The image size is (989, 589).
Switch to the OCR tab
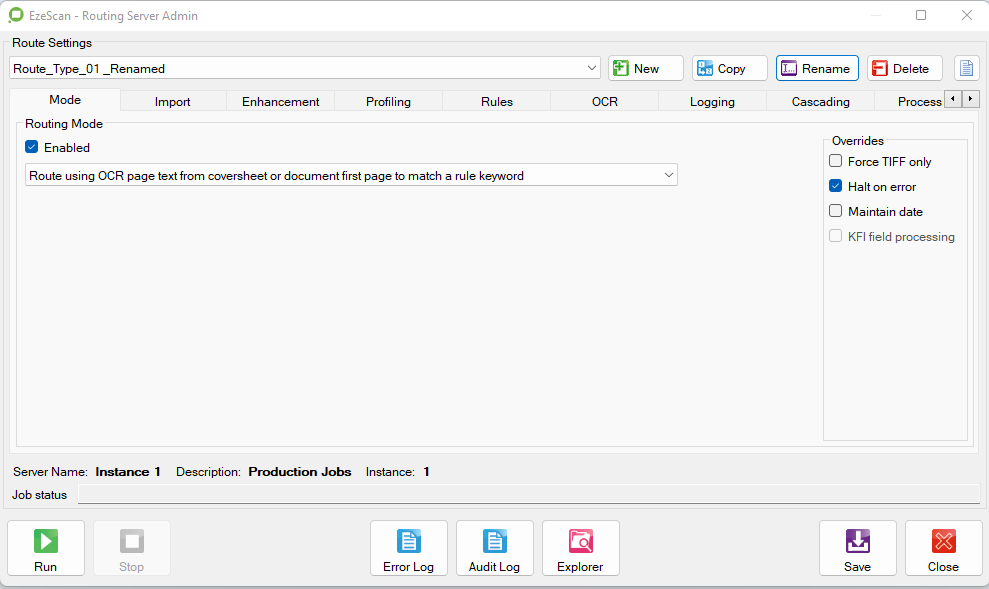point(604,101)
